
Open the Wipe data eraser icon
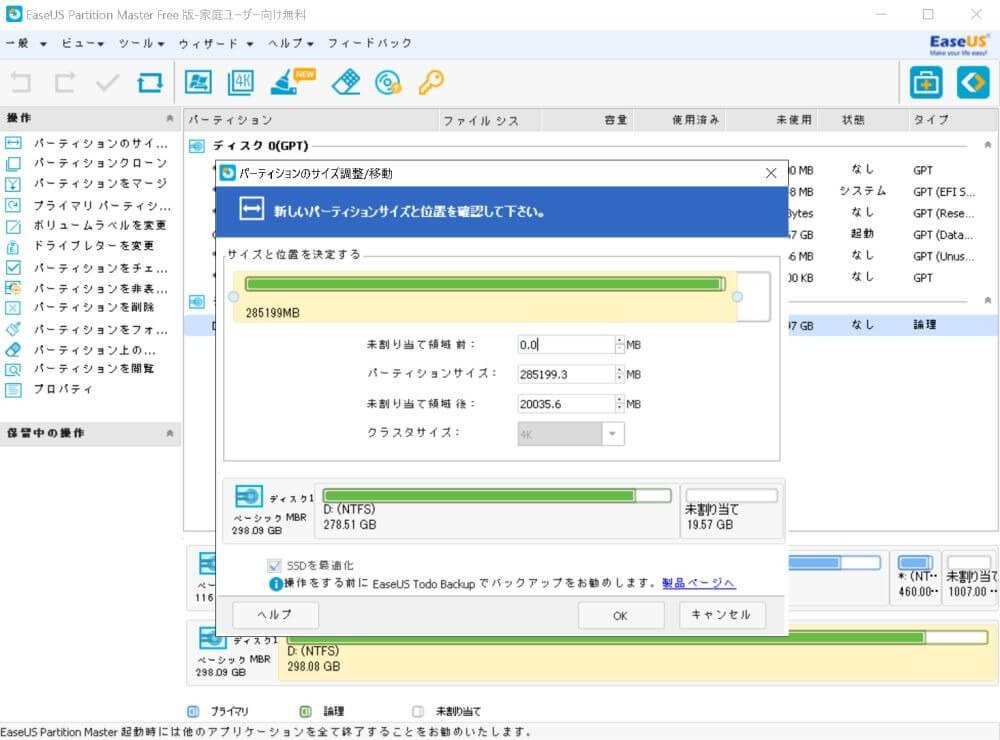(346, 82)
